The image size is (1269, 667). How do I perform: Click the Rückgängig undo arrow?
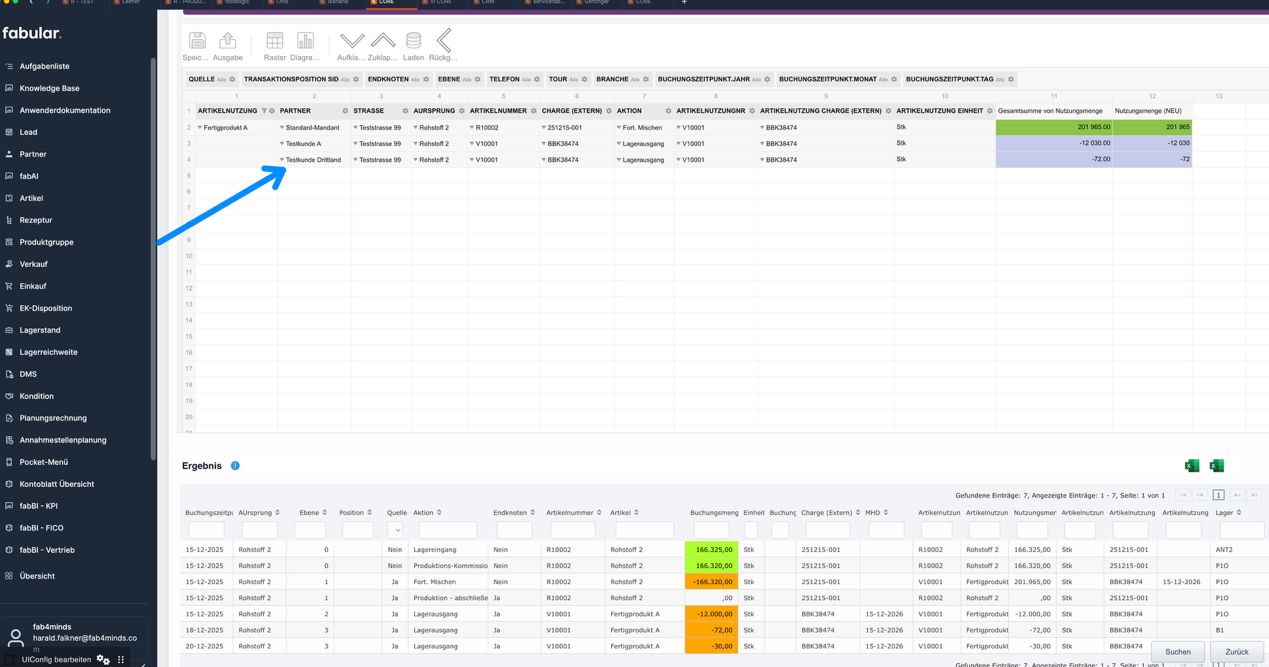click(443, 41)
